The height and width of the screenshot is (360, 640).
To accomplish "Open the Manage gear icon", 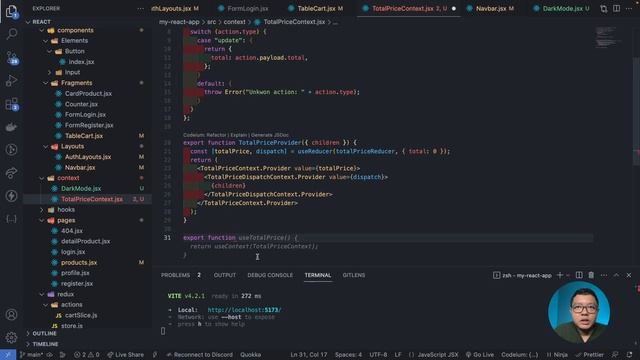I will pyautogui.click(x=11, y=337).
